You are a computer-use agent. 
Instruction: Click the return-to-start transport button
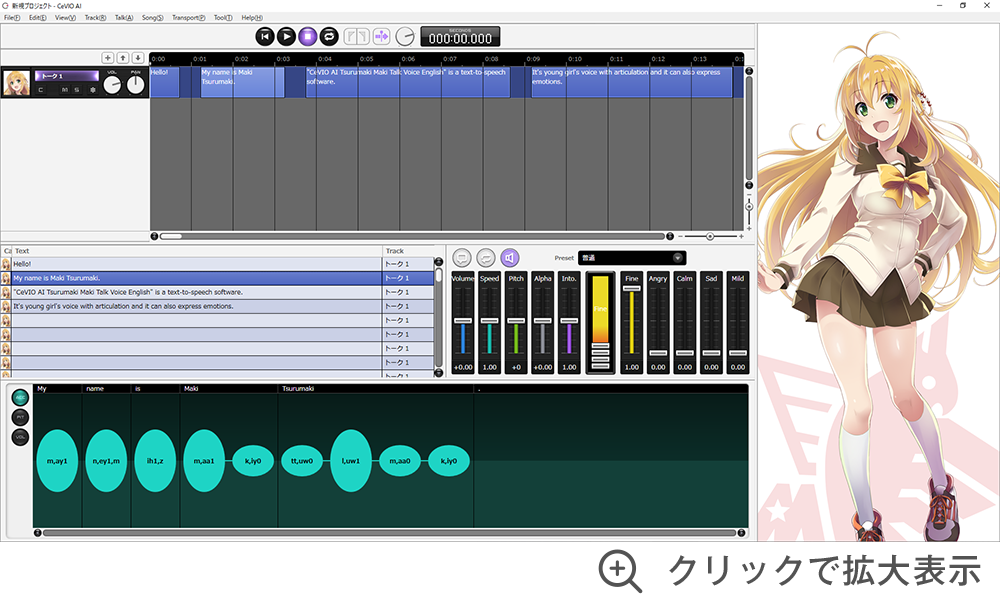click(x=265, y=37)
